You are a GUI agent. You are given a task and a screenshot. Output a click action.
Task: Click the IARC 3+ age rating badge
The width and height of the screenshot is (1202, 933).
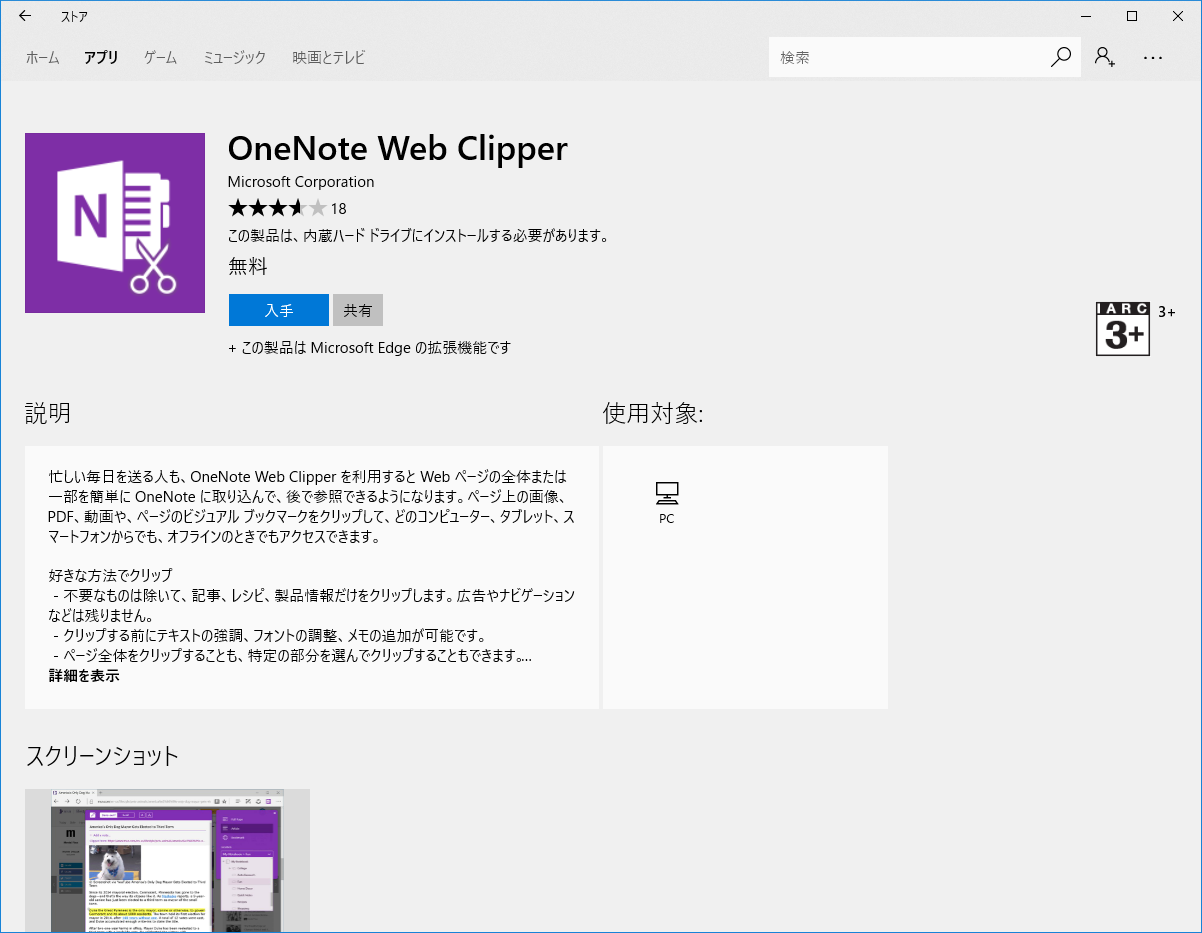click(1122, 328)
